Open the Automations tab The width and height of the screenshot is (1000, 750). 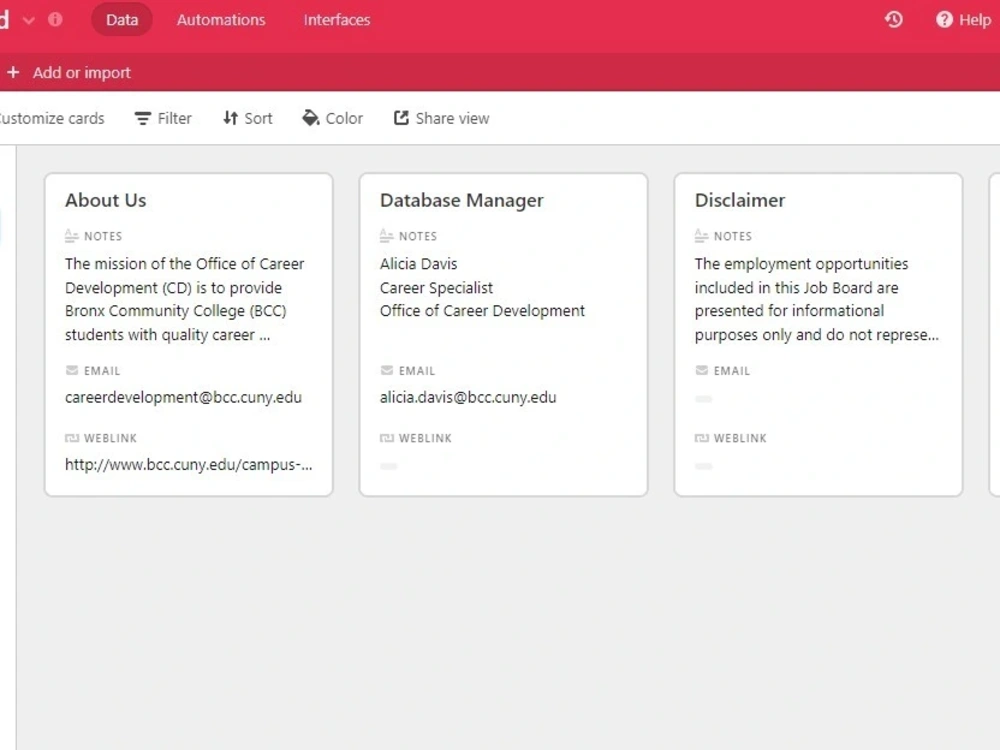(x=221, y=20)
